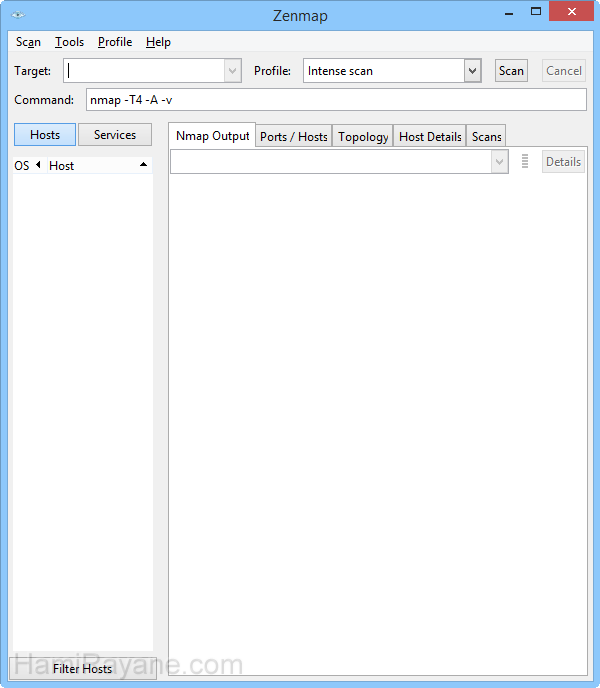Sort by the OS column header

[29, 165]
